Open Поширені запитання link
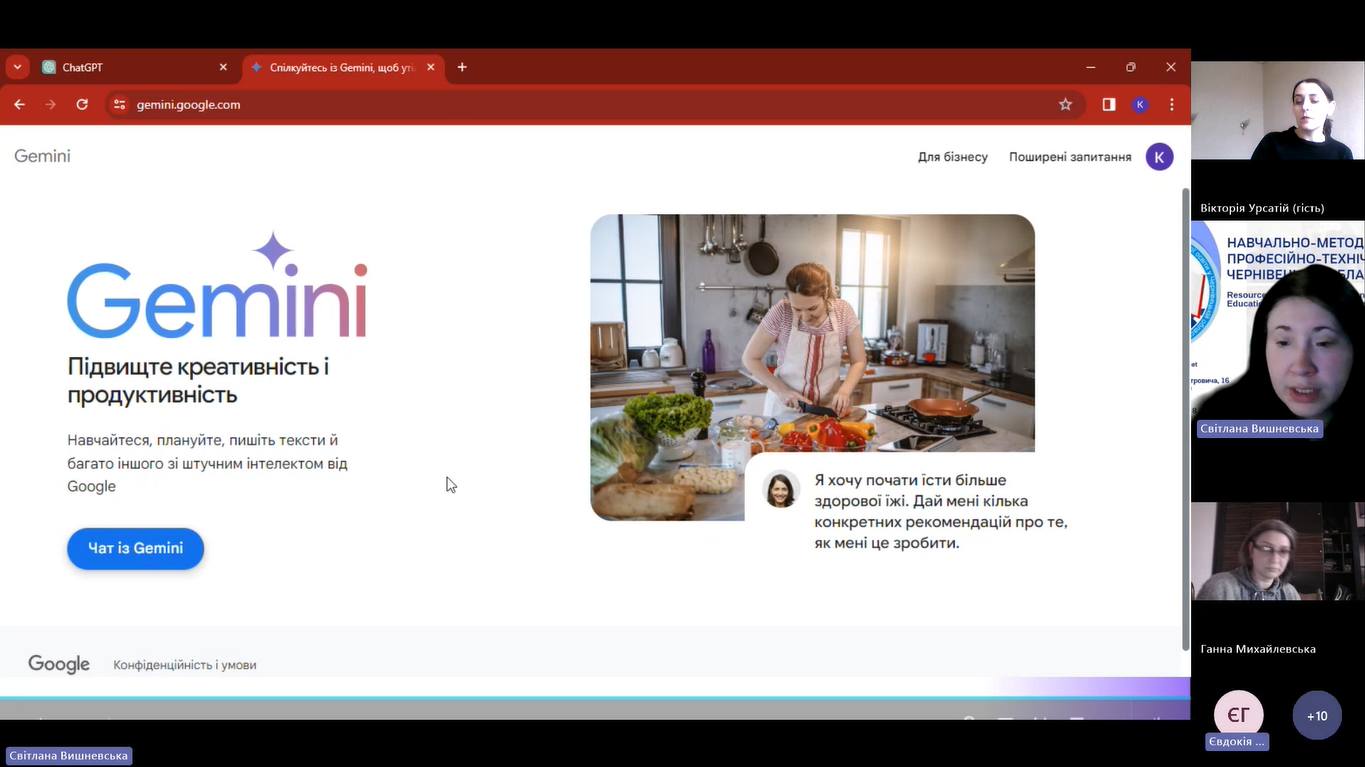Viewport: 1365px width, 767px height. click(x=1070, y=157)
